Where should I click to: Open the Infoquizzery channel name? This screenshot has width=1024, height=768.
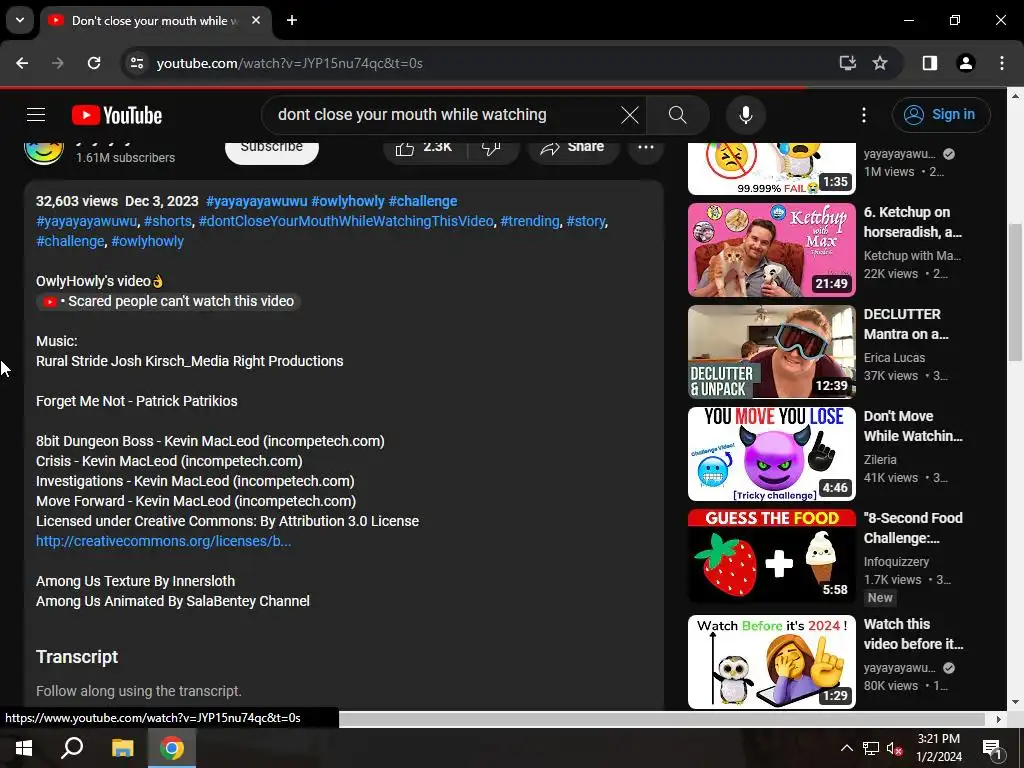tap(896, 562)
